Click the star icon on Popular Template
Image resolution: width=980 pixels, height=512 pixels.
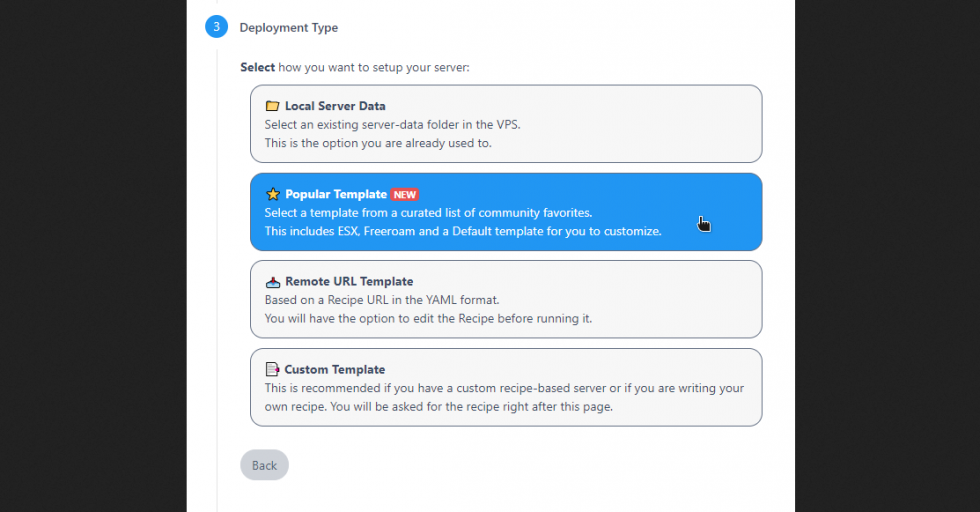point(272,194)
